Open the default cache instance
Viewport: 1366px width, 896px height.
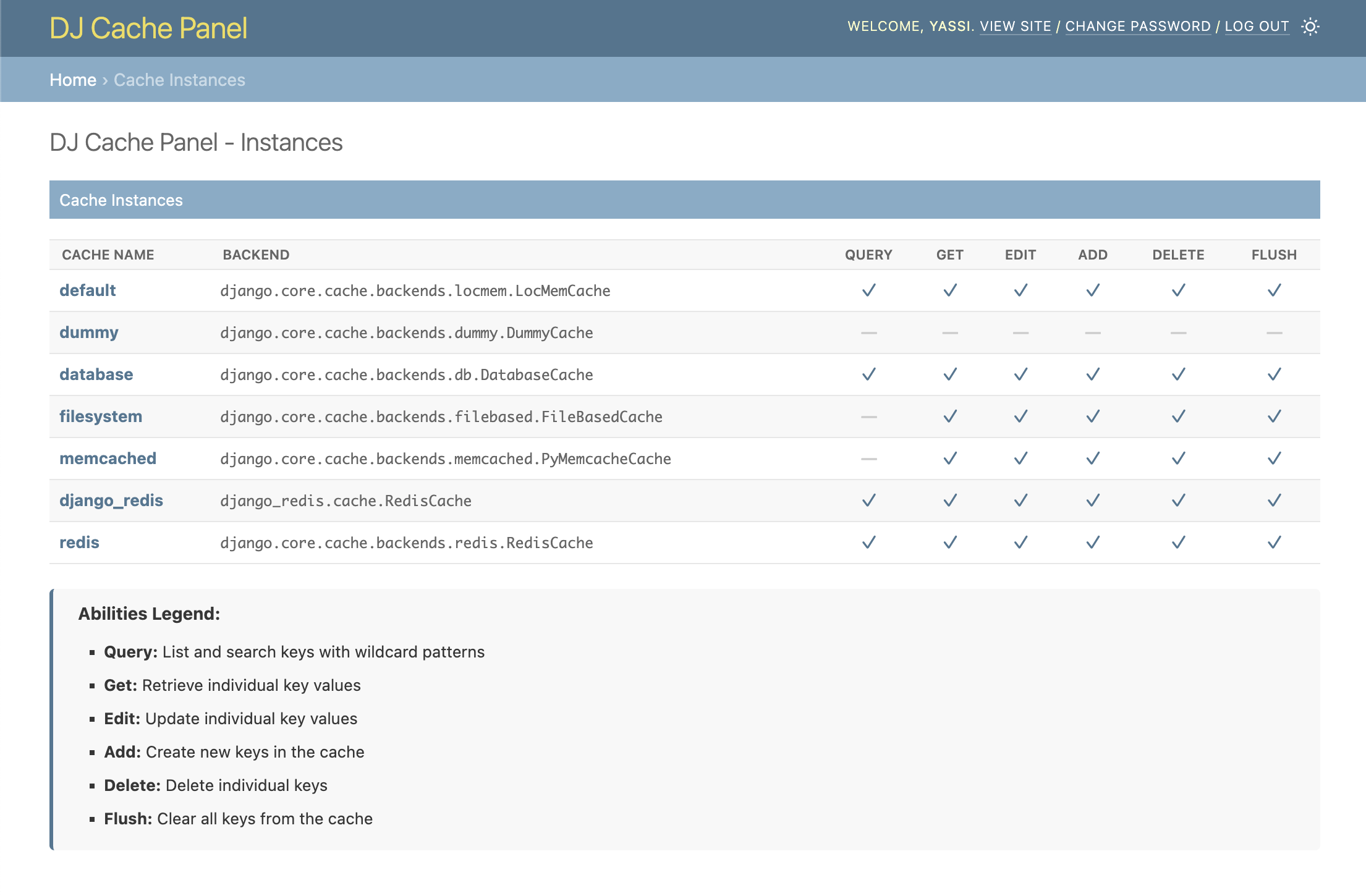87,290
